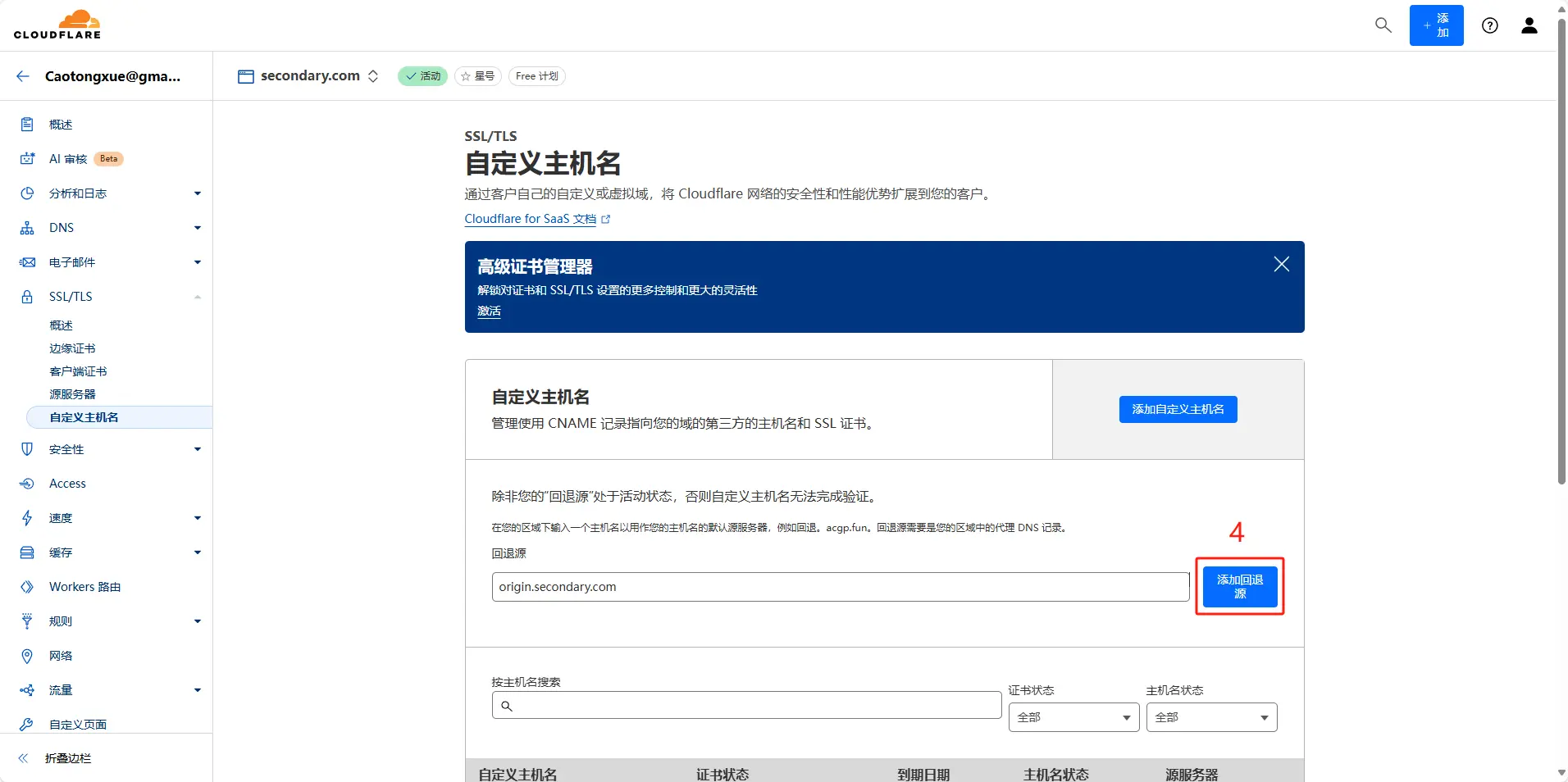
Task: Click the Caotongxue@gma... account name
Action: pyautogui.click(x=112, y=76)
